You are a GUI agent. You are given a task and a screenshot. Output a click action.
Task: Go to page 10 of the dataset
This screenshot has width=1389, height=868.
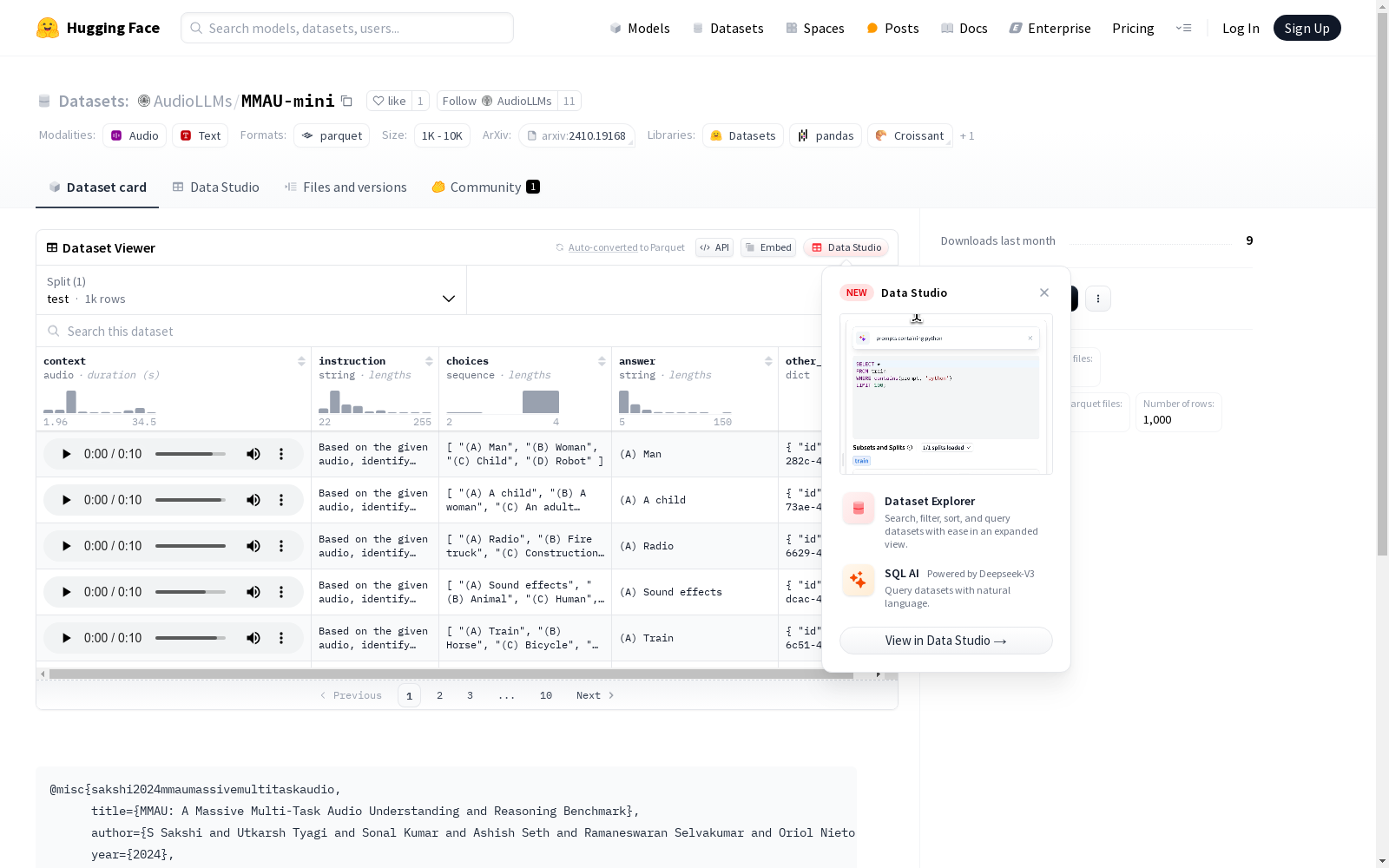546,695
